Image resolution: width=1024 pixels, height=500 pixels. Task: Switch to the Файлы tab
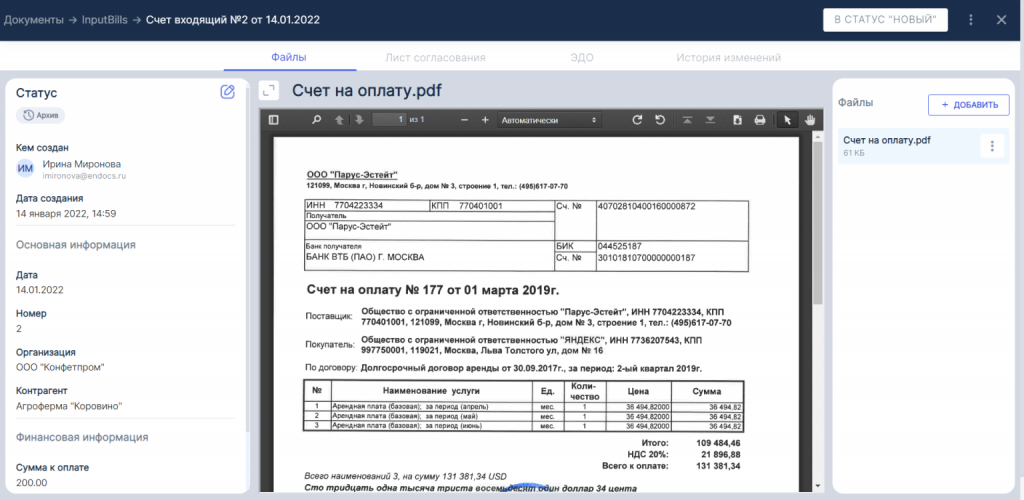point(289,57)
